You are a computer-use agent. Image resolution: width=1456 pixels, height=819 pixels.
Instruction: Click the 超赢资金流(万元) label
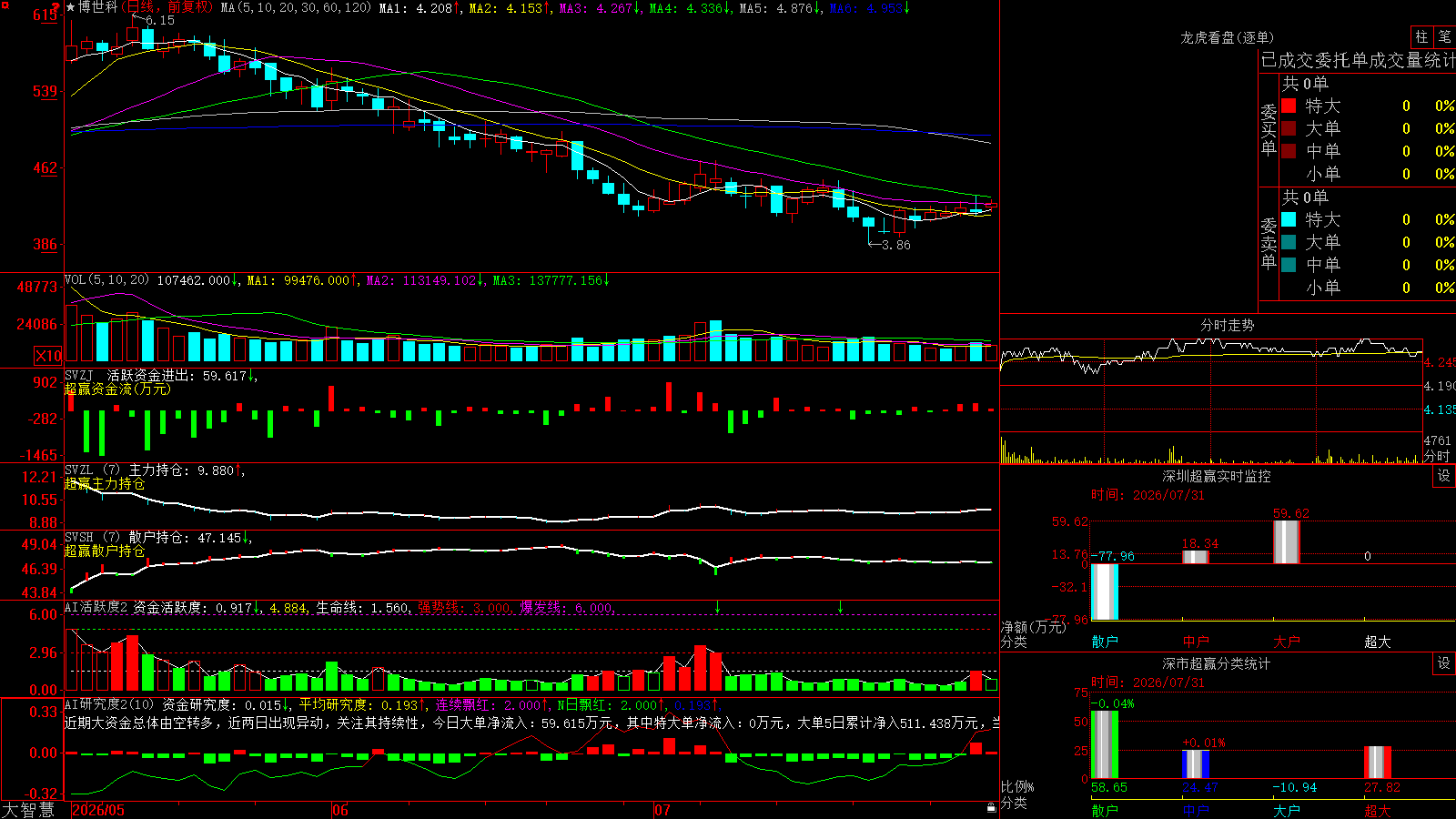[x=117, y=389]
